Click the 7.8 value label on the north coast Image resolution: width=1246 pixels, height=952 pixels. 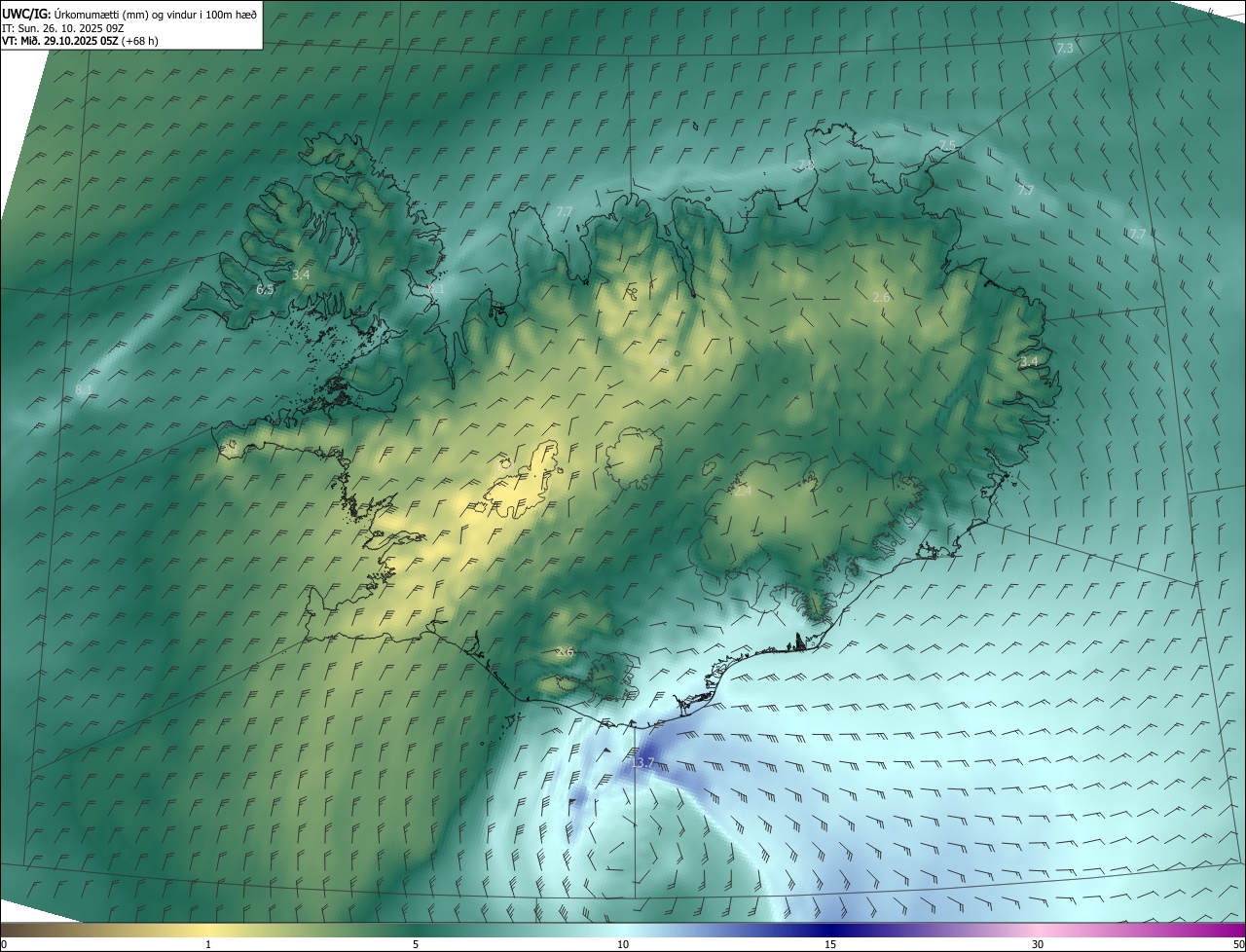click(806, 165)
